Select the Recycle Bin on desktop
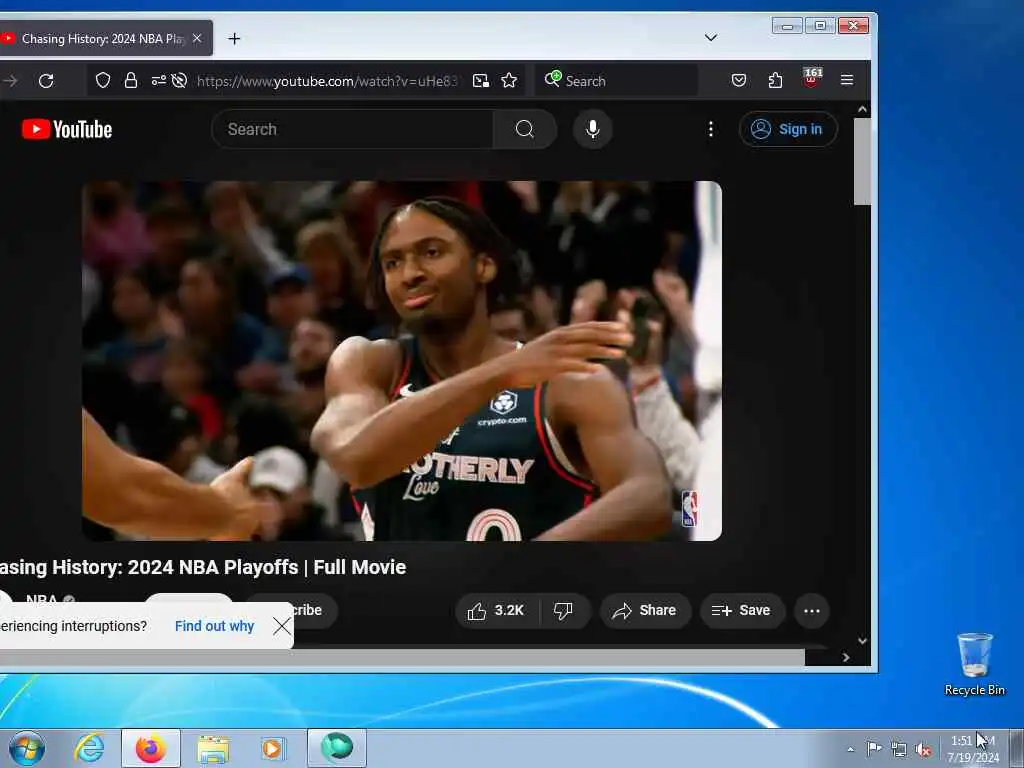The image size is (1024, 768). (974, 664)
